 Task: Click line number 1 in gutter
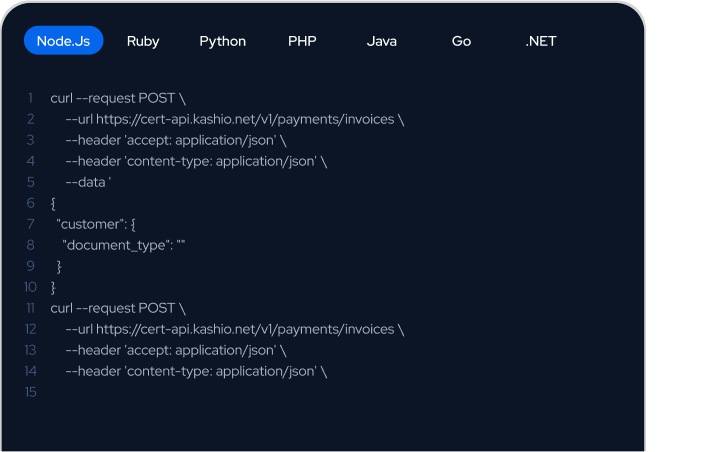pos(30,98)
